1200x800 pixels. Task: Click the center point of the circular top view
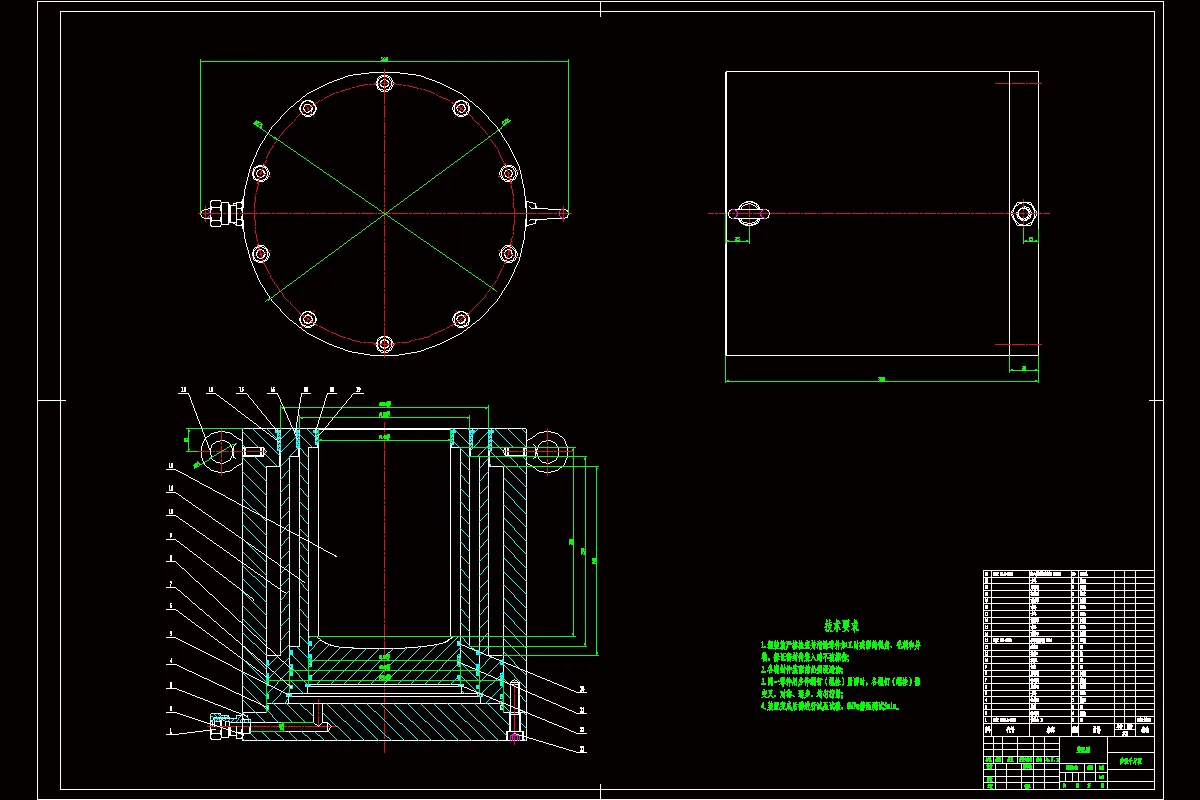(x=384, y=213)
